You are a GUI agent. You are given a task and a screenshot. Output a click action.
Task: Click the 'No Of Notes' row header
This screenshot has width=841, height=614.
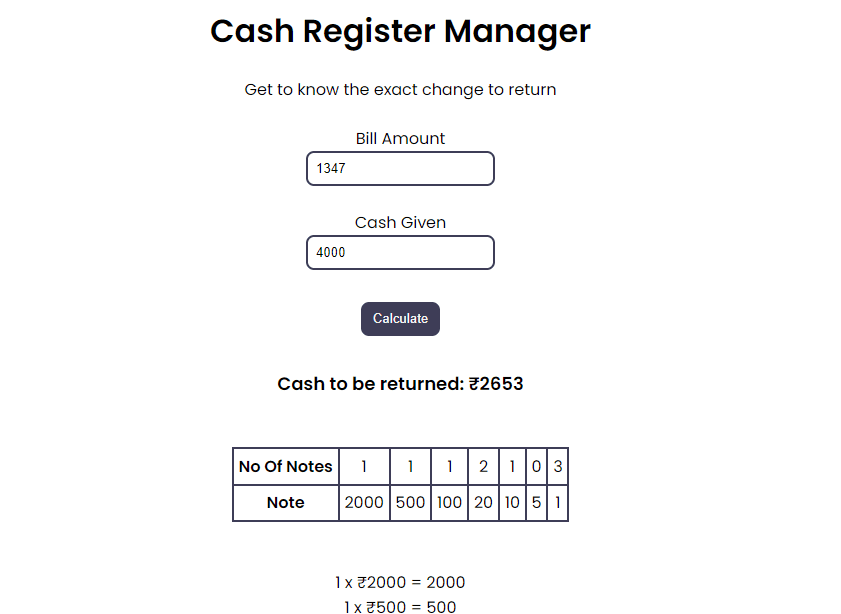286,466
